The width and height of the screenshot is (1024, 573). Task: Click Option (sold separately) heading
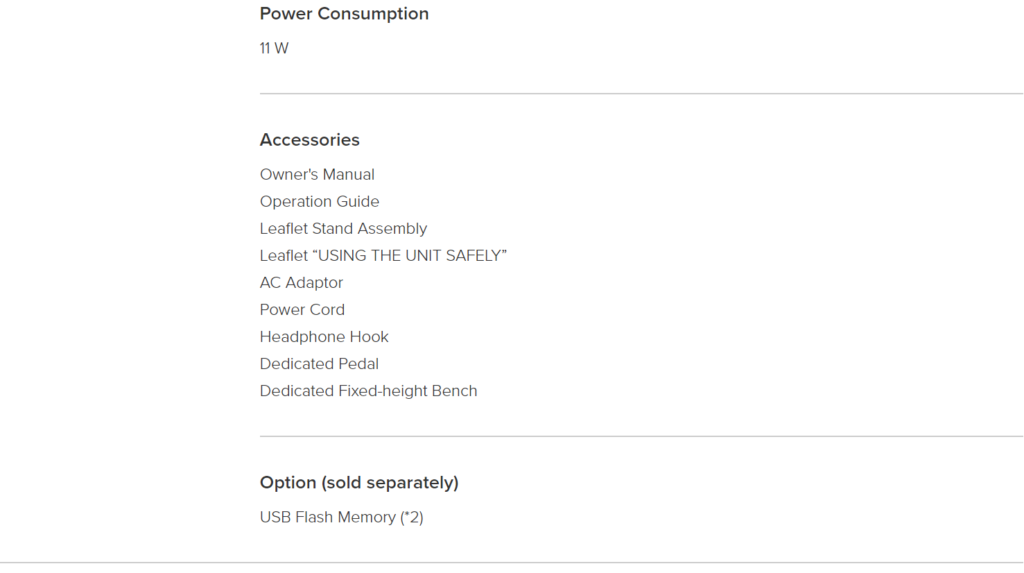[x=359, y=483]
